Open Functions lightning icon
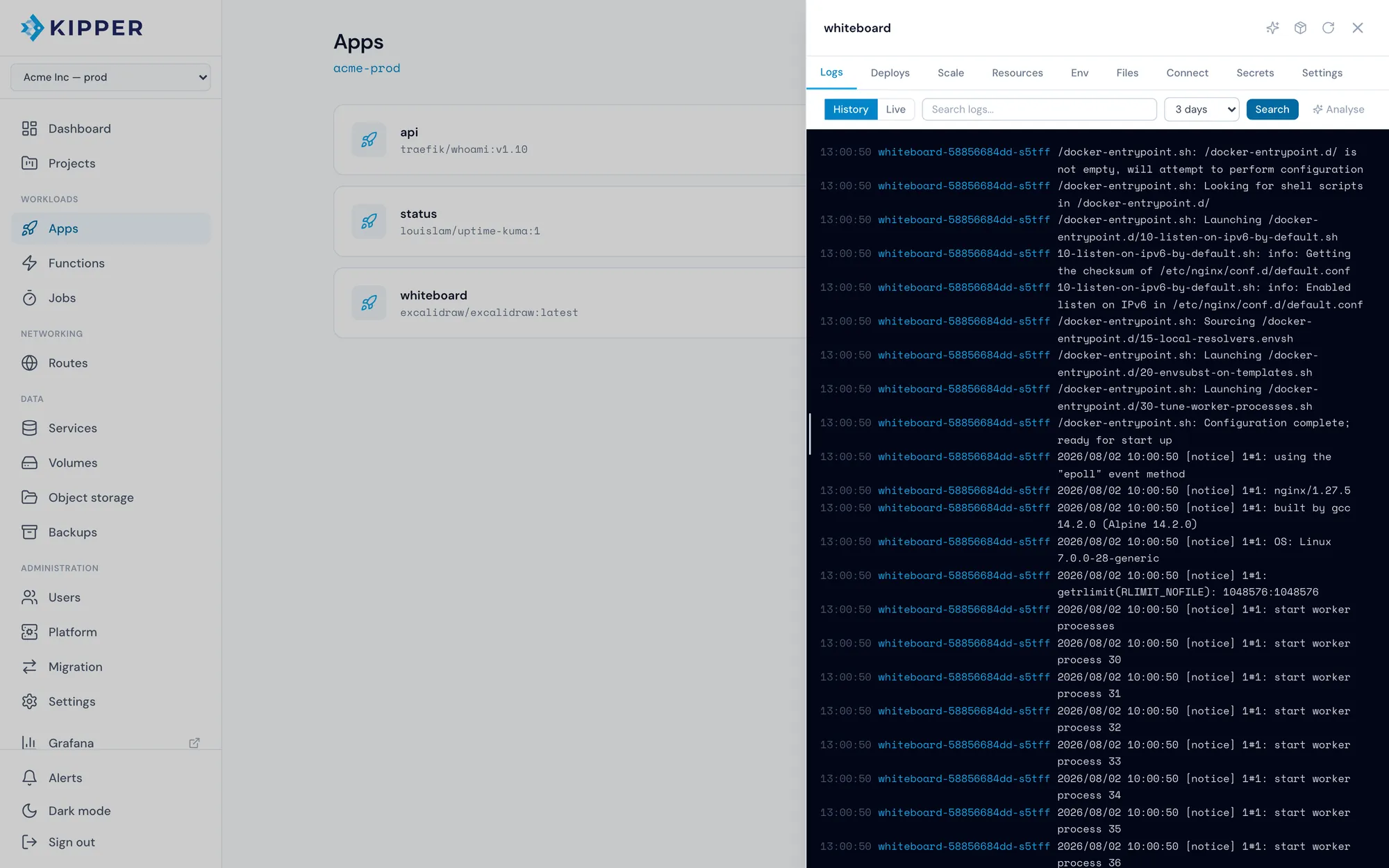 click(x=29, y=263)
